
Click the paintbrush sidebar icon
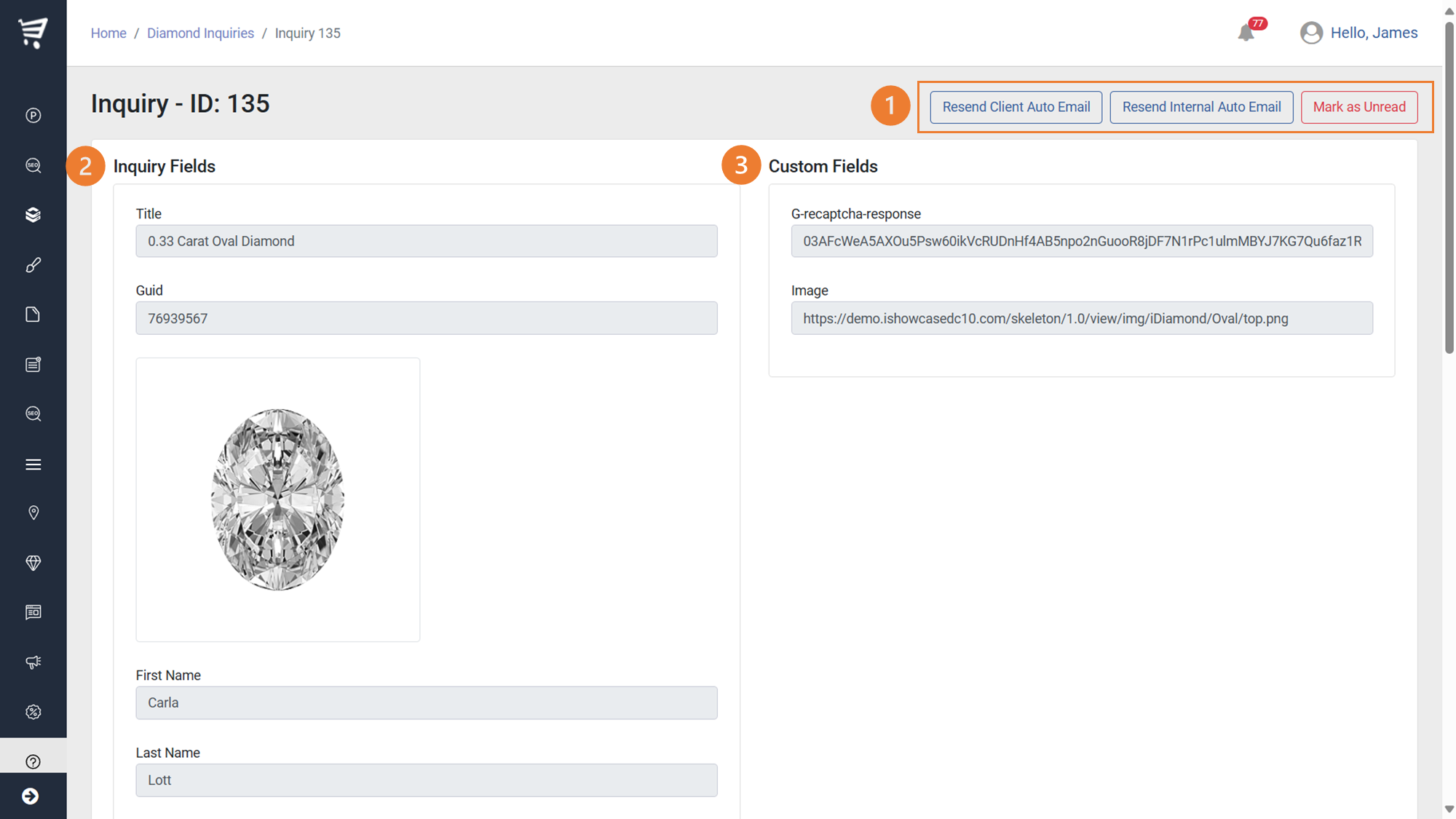pyautogui.click(x=33, y=265)
